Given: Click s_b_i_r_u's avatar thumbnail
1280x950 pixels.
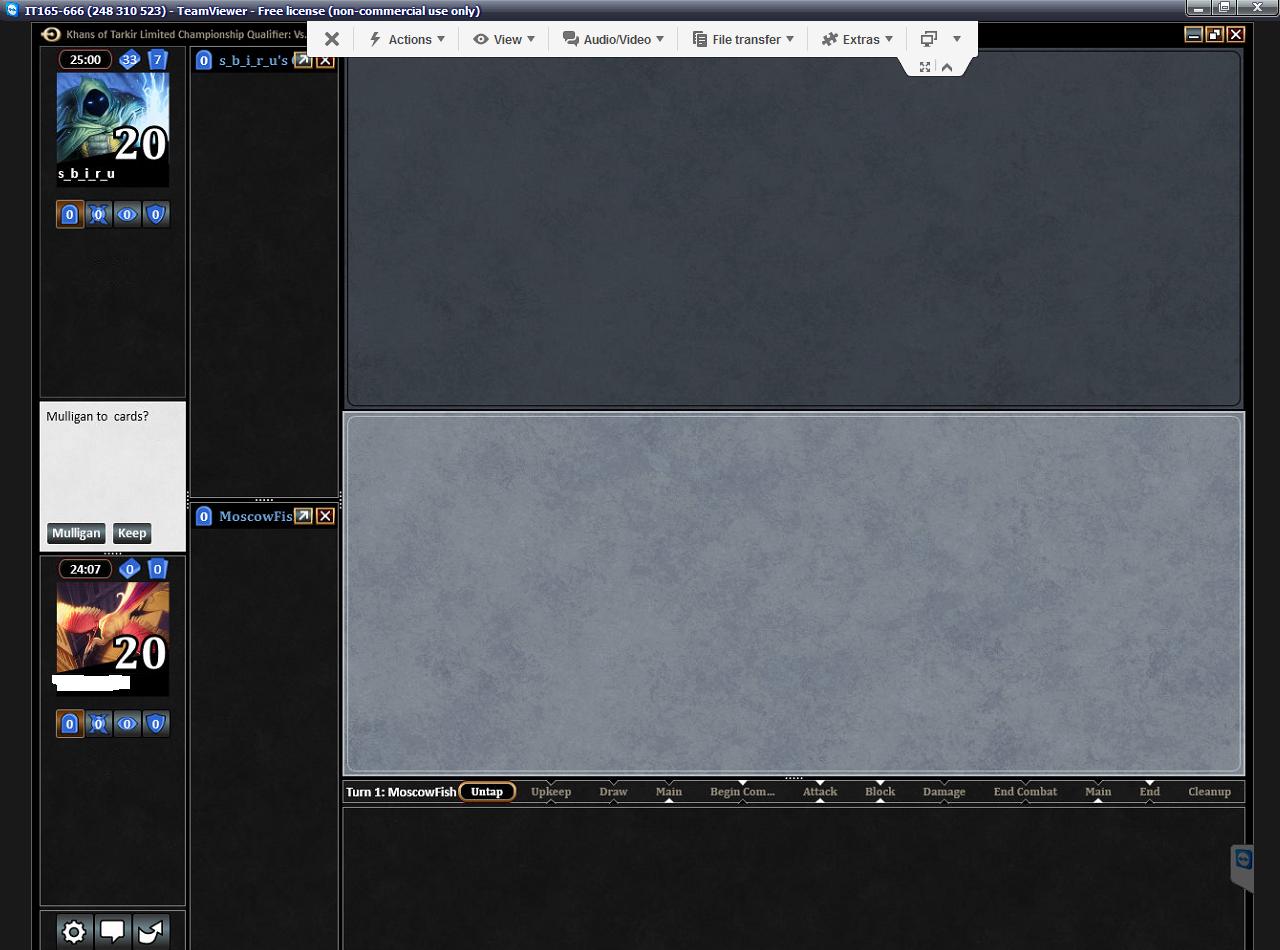Looking at the screenshot, I should tap(113, 120).
